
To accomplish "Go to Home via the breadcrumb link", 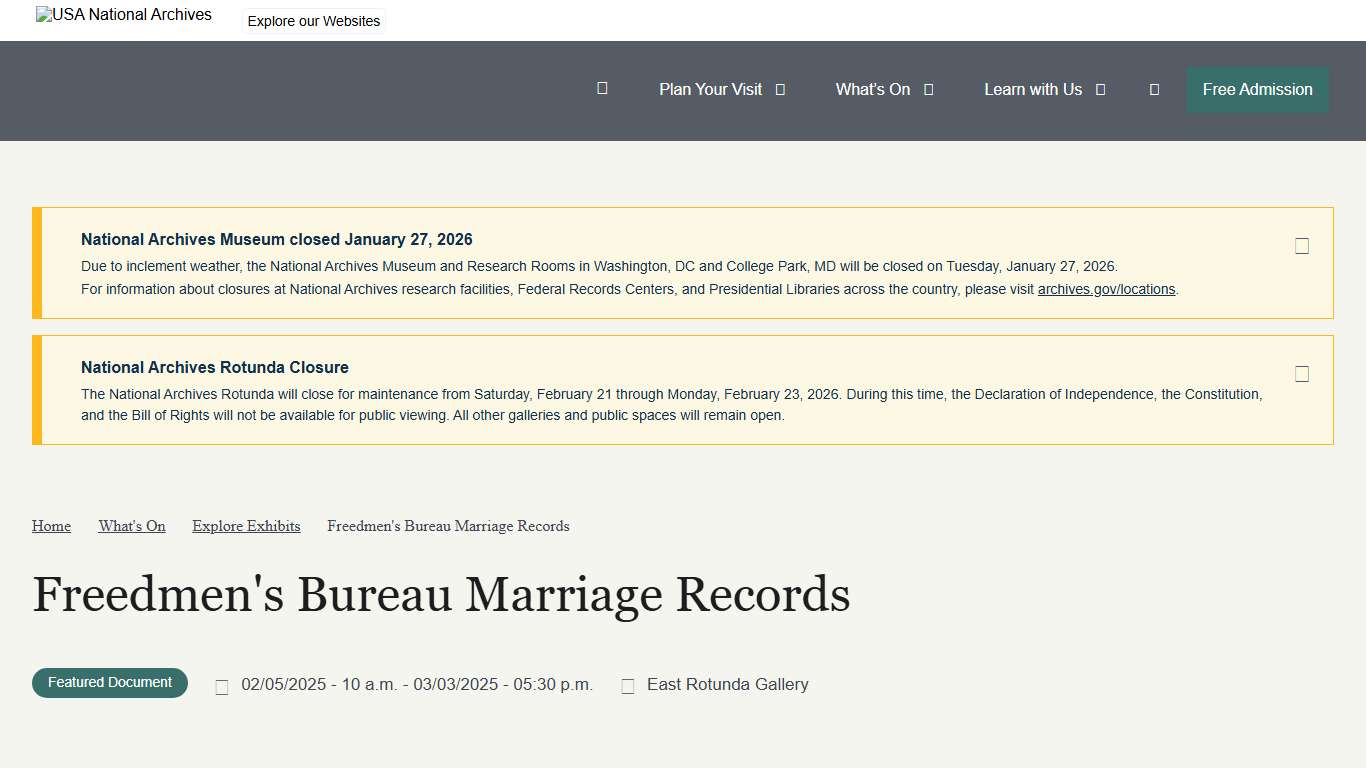I will 51,525.
